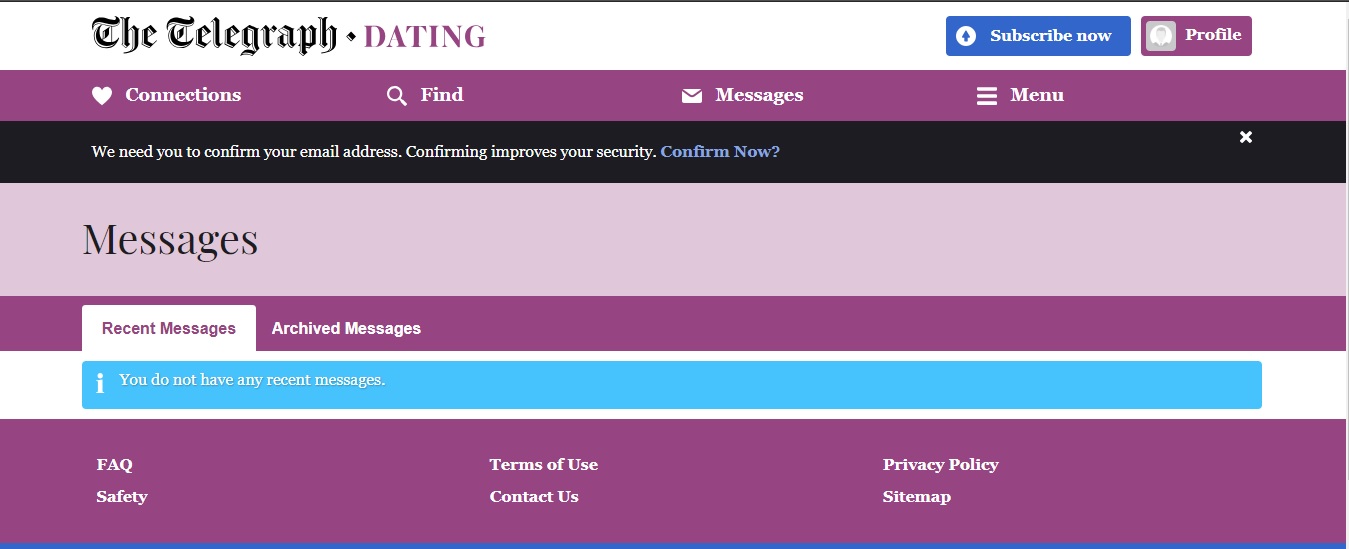Click the Subscribe now button
This screenshot has height=549, width=1349.
pos(1038,36)
